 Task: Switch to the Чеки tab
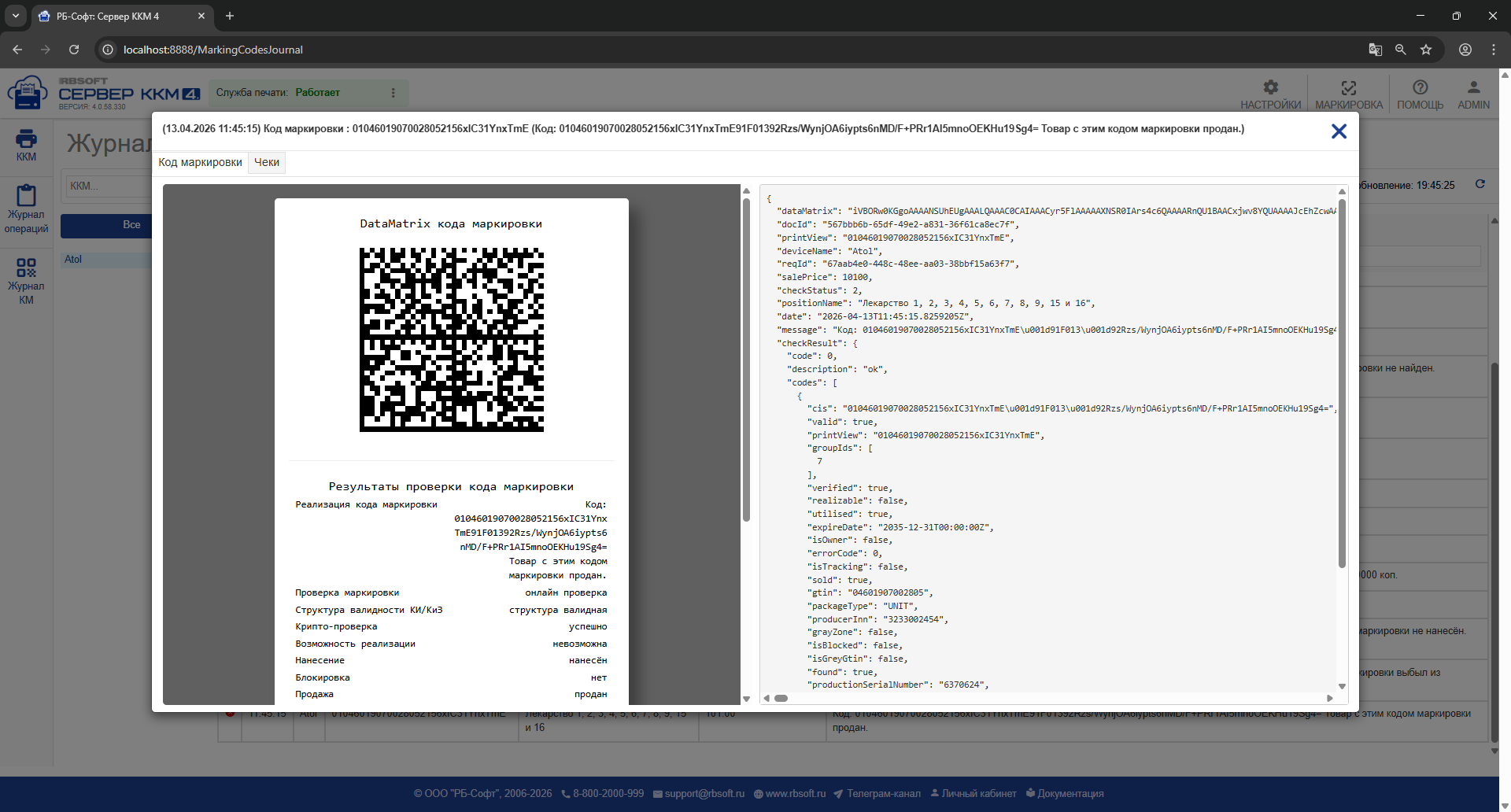tap(267, 162)
